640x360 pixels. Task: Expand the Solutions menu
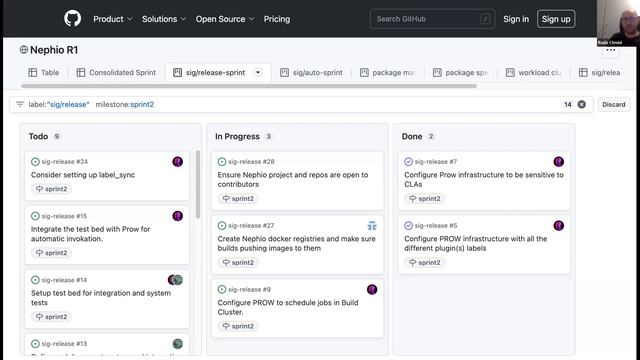click(164, 19)
